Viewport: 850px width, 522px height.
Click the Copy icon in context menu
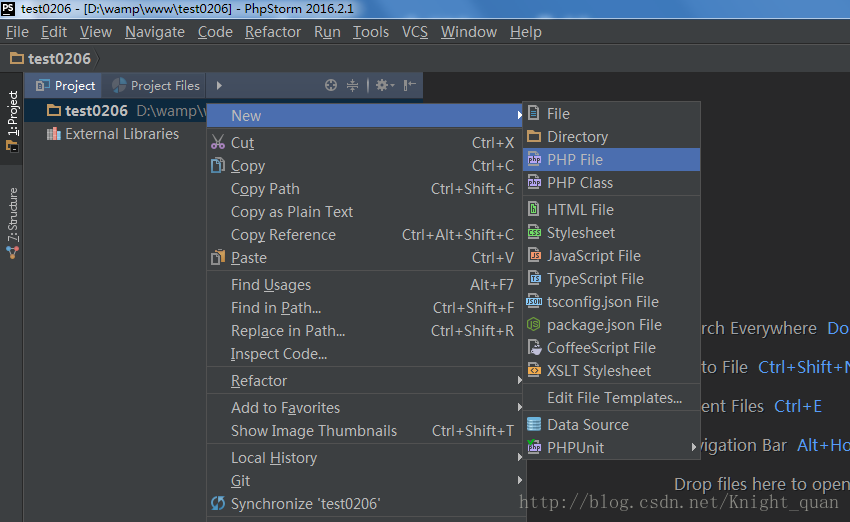(218, 165)
